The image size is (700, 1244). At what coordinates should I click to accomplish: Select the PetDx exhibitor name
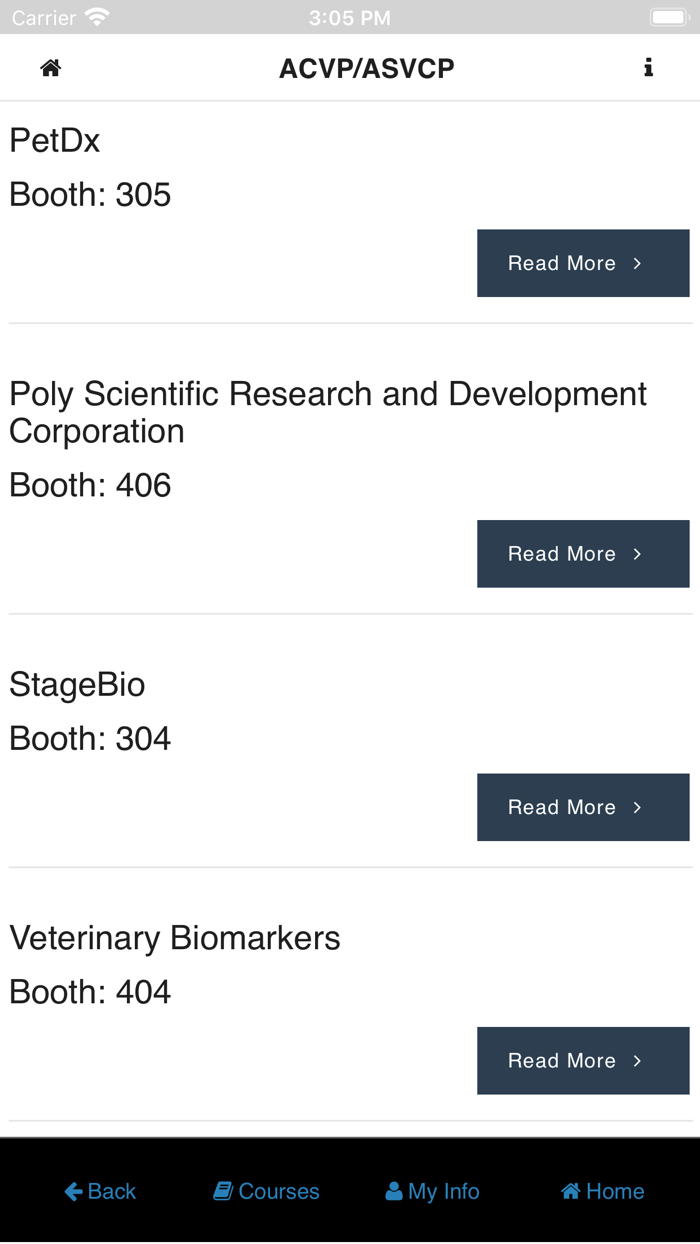[54, 140]
